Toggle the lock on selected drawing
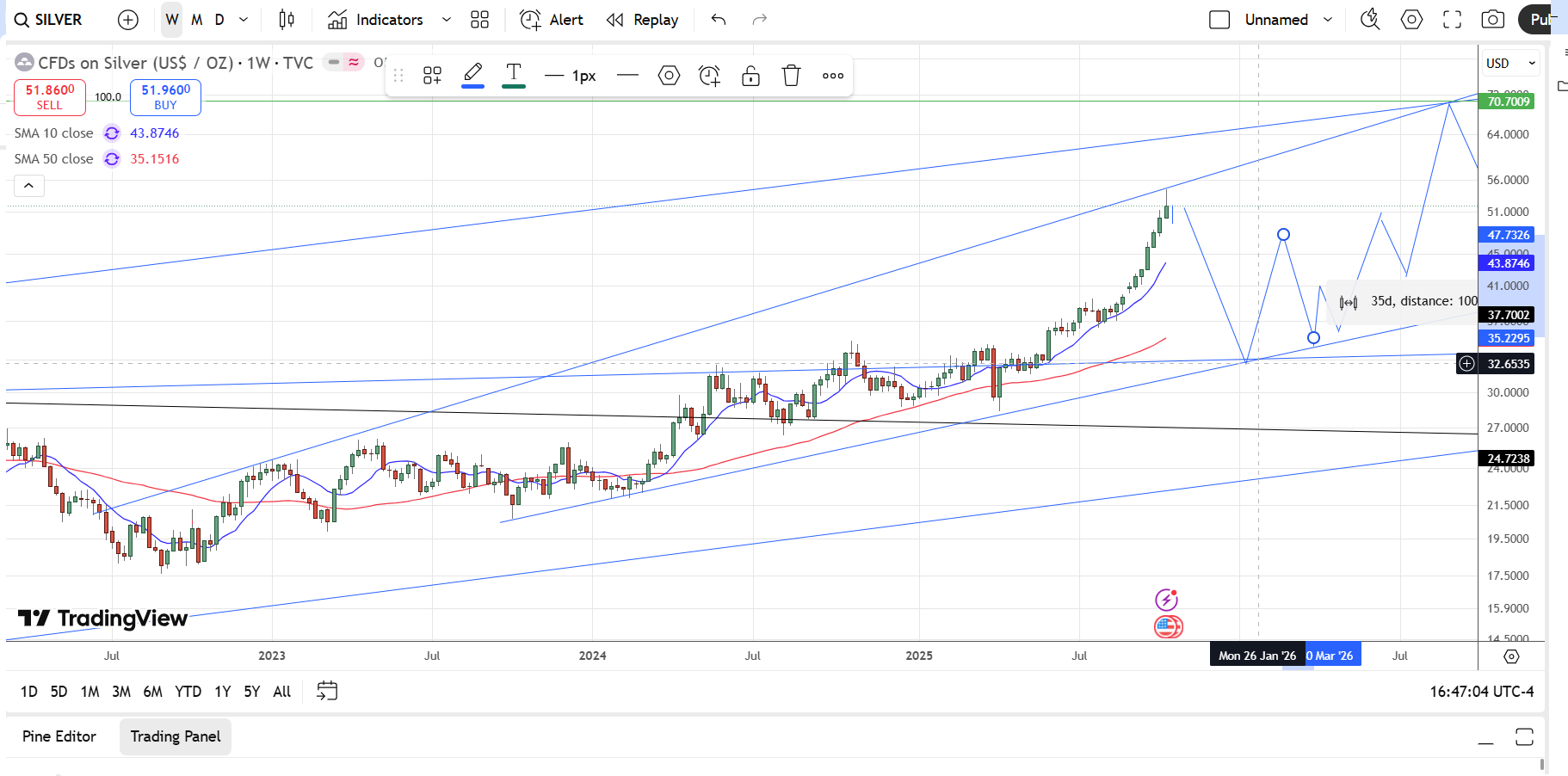 point(750,76)
